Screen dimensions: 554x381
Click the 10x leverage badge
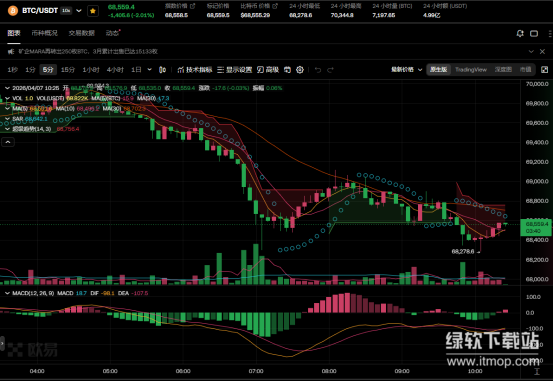tap(66, 11)
